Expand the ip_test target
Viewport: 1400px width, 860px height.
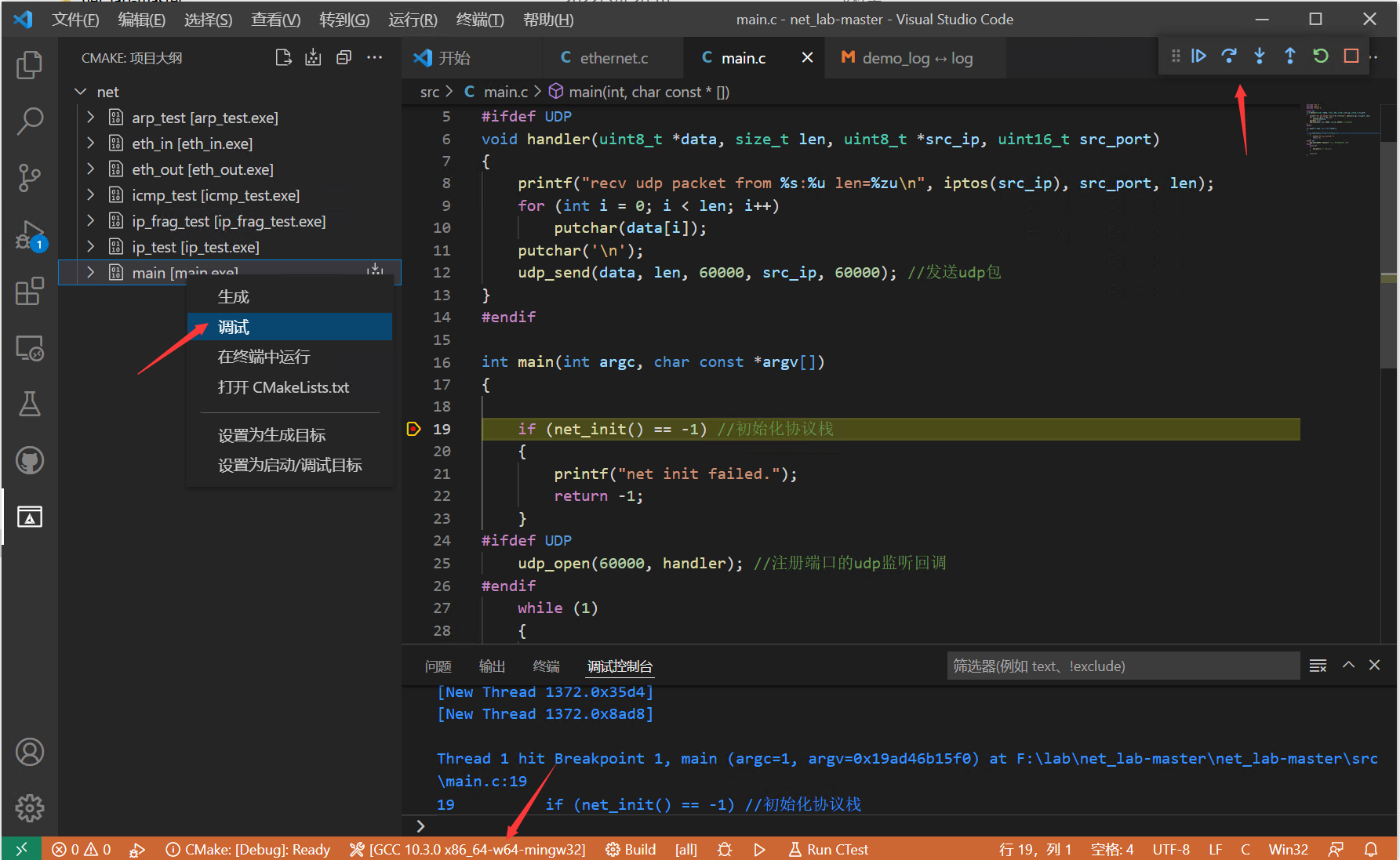[90, 247]
